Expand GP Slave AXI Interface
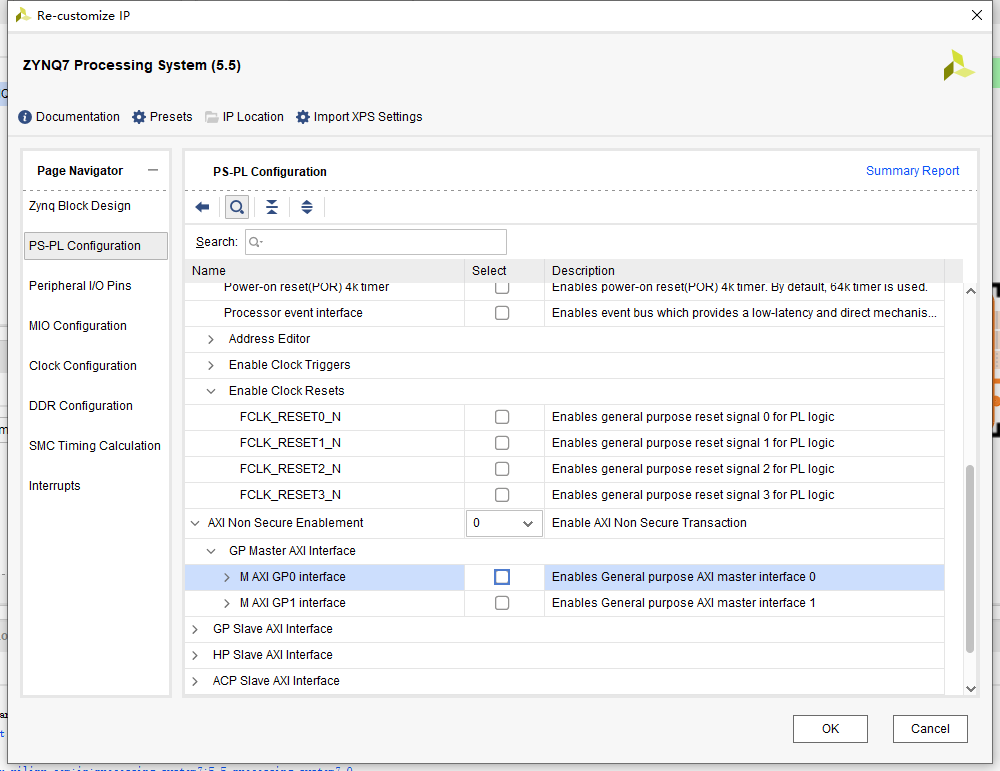Viewport: 1000px width, 771px height. [195, 629]
